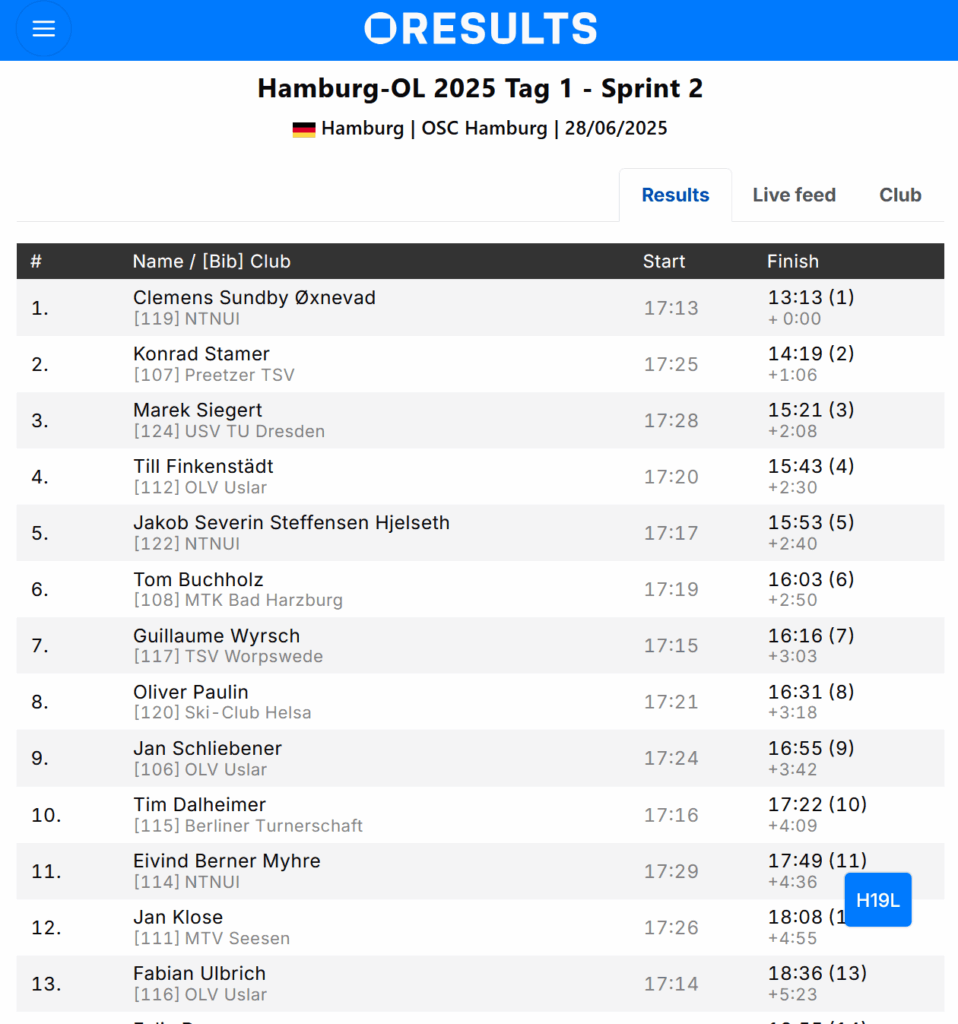This screenshot has width=958, height=1024.
Task: Open the H19L class selector button
Action: click(x=878, y=900)
